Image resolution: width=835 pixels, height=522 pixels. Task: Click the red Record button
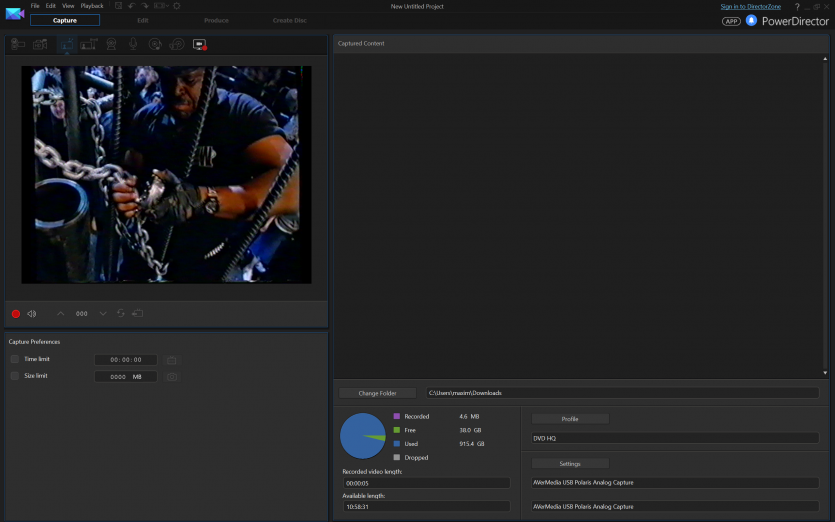click(x=16, y=314)
